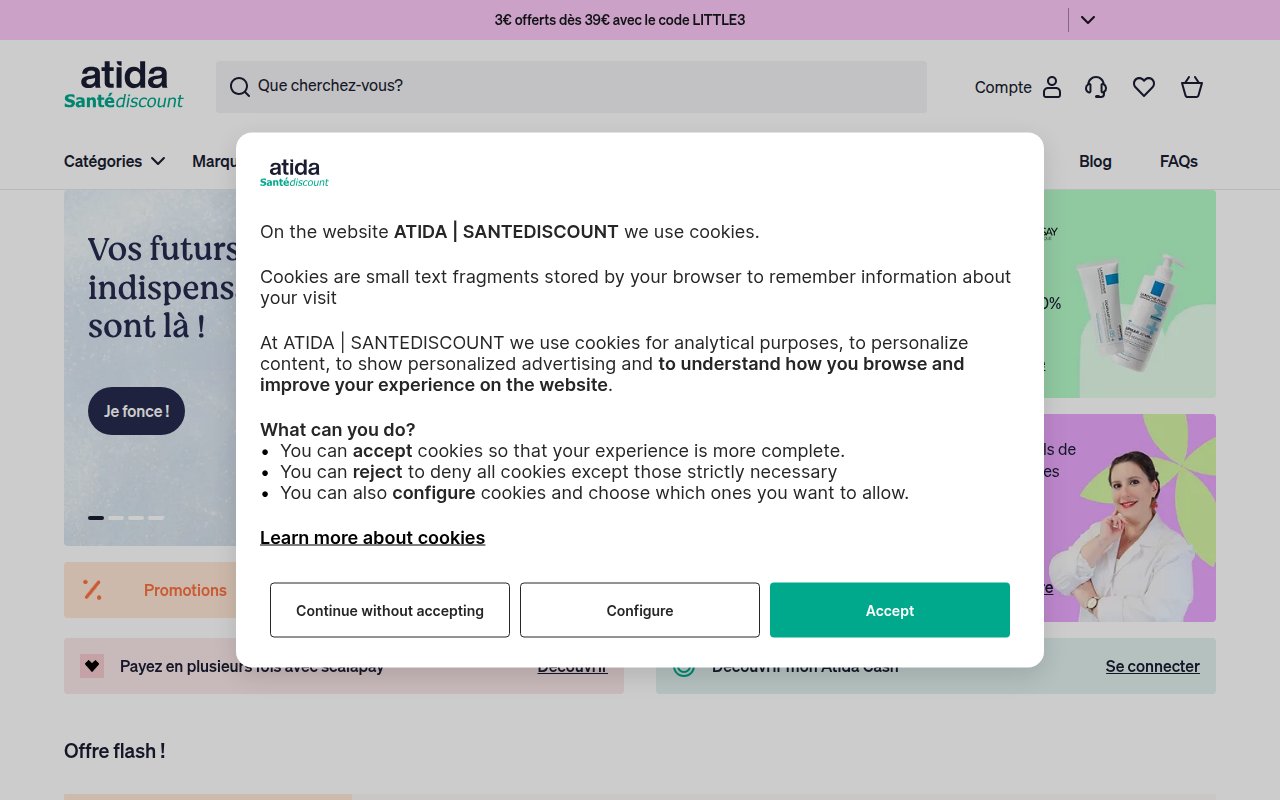View wishlist heart icon

point(1144,87)
